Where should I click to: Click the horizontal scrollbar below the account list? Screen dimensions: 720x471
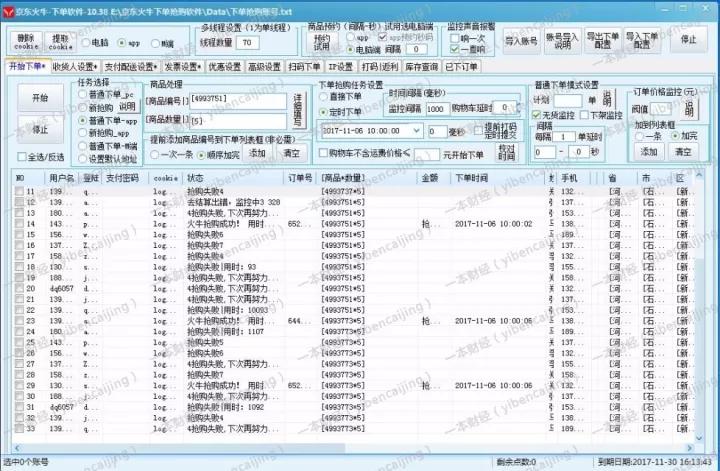pyautogui.click(x=354, y=448)
